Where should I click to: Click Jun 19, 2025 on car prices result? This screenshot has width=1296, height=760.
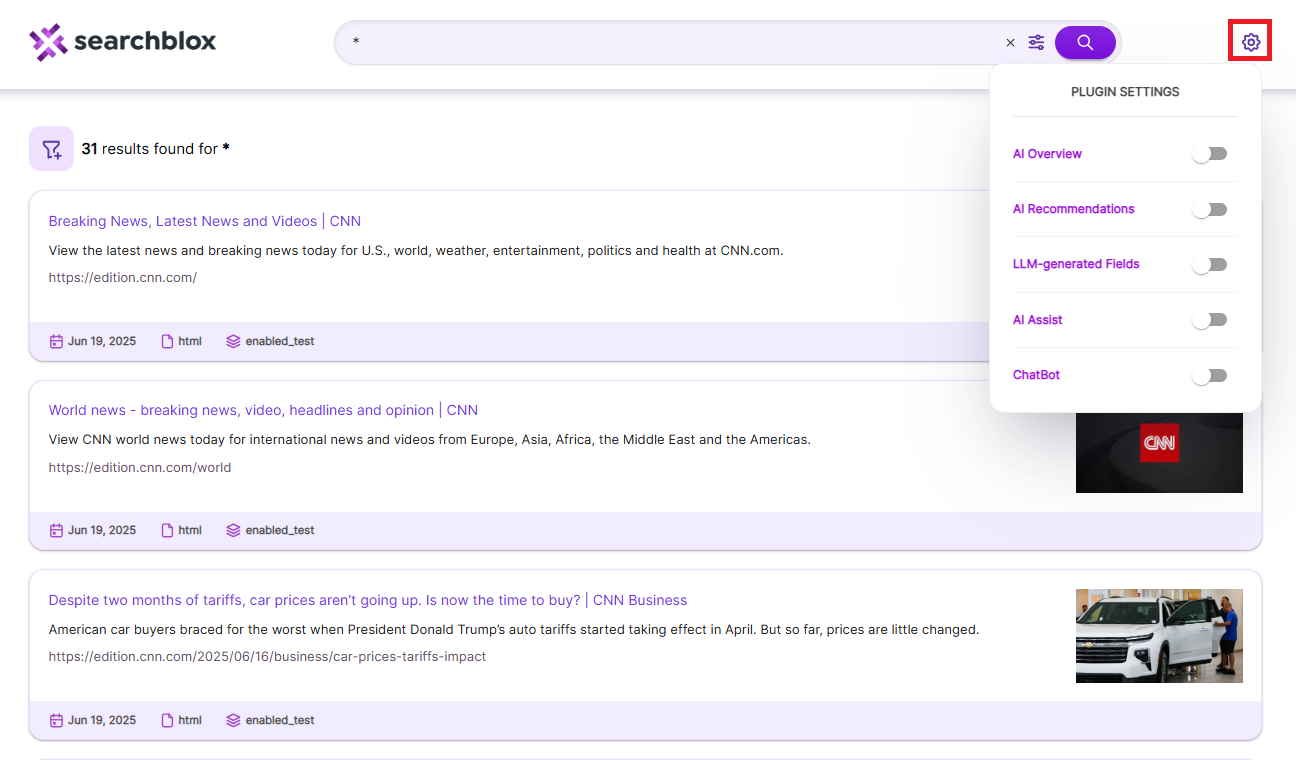click(102, 720)
